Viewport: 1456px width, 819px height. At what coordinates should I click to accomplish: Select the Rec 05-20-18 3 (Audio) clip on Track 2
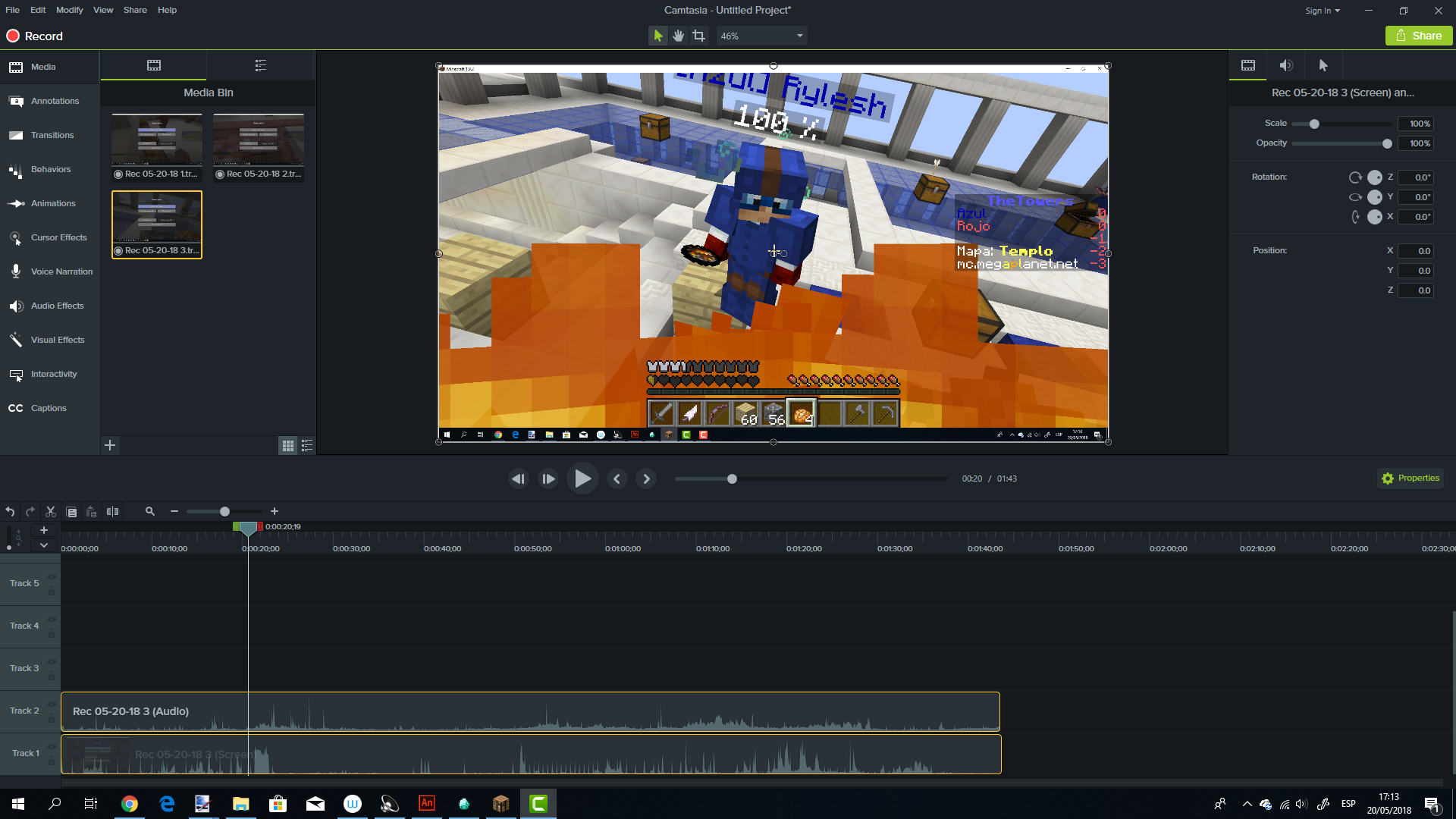point(530,711)
